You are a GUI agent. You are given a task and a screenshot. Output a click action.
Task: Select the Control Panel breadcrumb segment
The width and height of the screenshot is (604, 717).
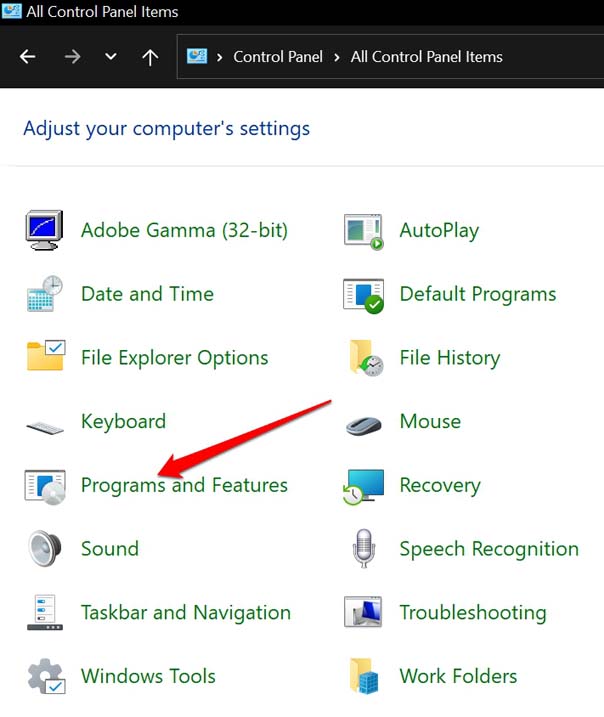pyautogui.click(x=278, y=57)
